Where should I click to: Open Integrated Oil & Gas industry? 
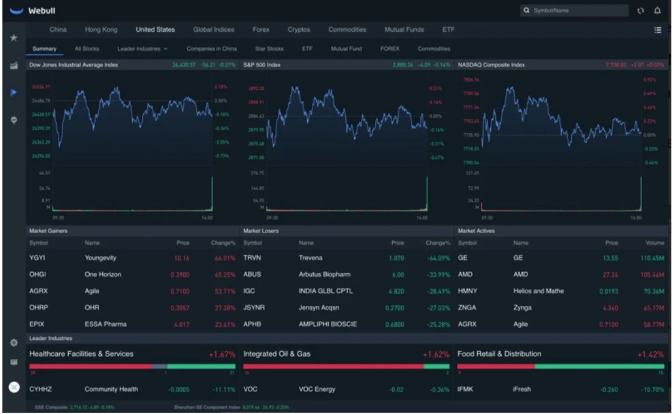(276, 354)
